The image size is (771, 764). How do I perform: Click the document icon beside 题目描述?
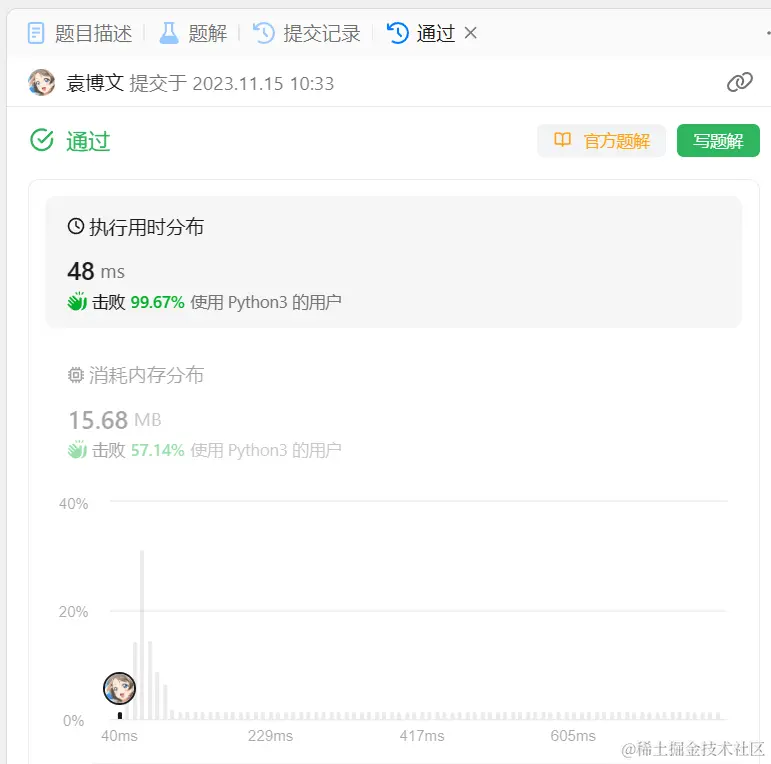tap(36, 33)
